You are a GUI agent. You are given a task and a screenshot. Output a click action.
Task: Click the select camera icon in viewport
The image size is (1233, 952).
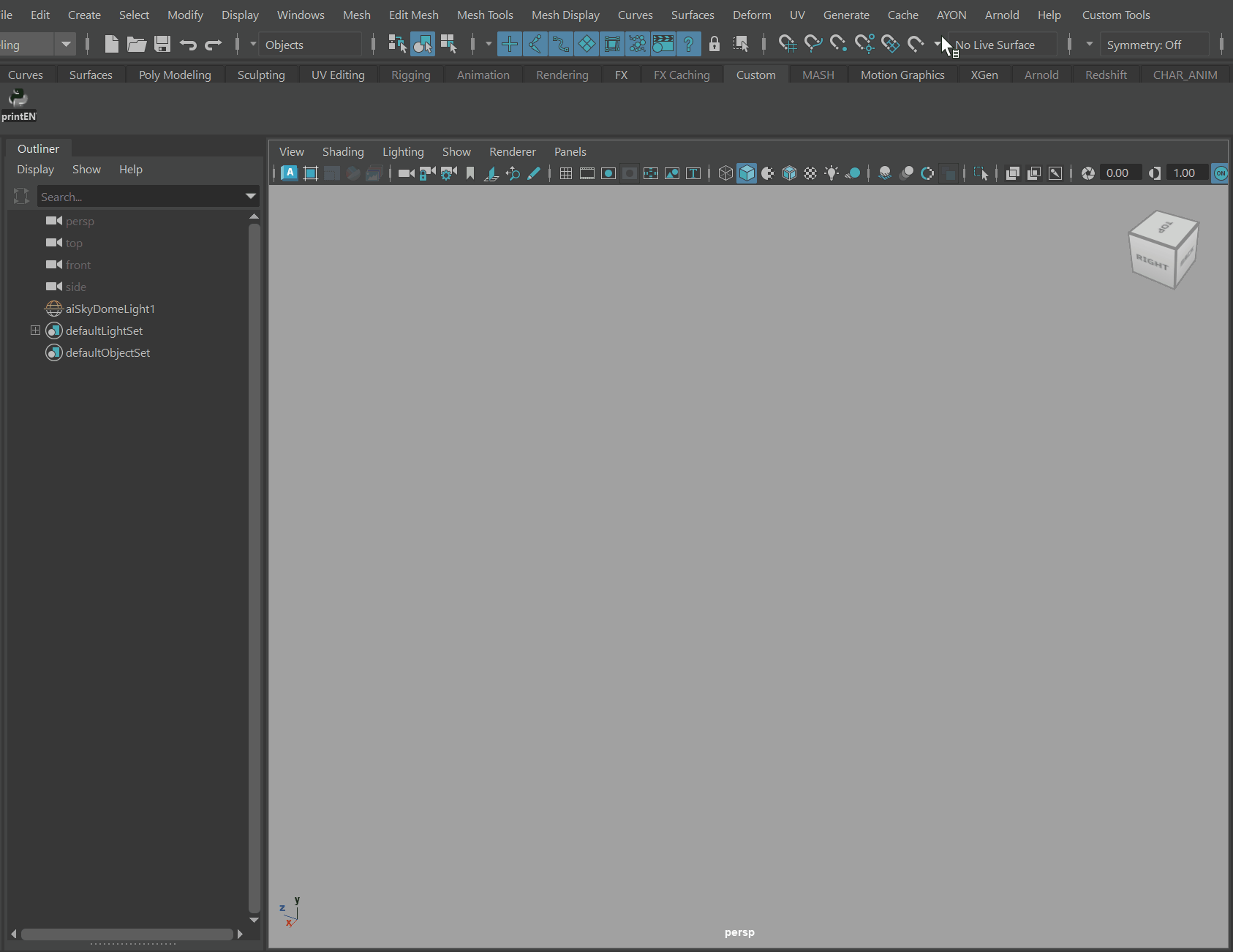pos(406,173)
